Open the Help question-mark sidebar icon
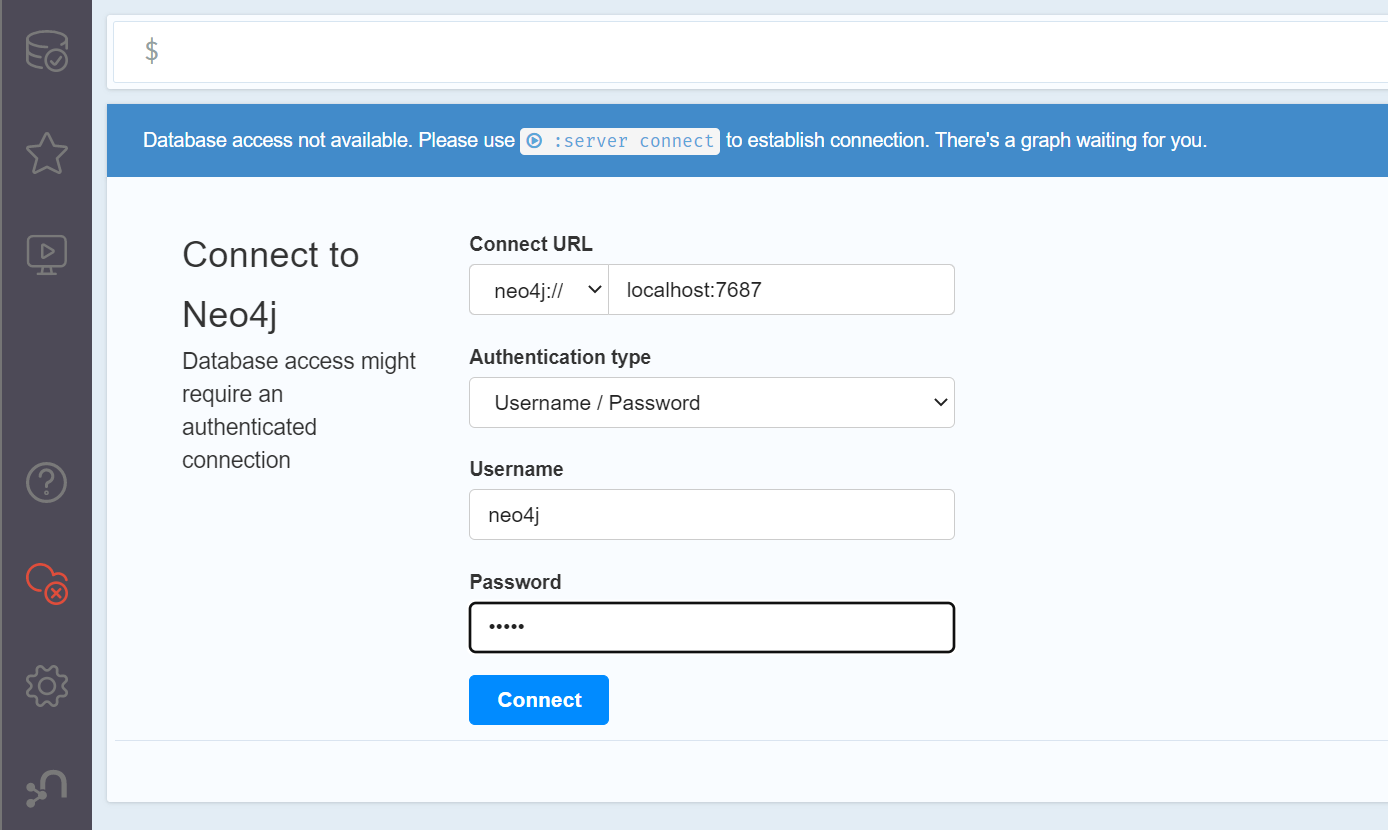 pyautogui.click(x=46, y=483)
